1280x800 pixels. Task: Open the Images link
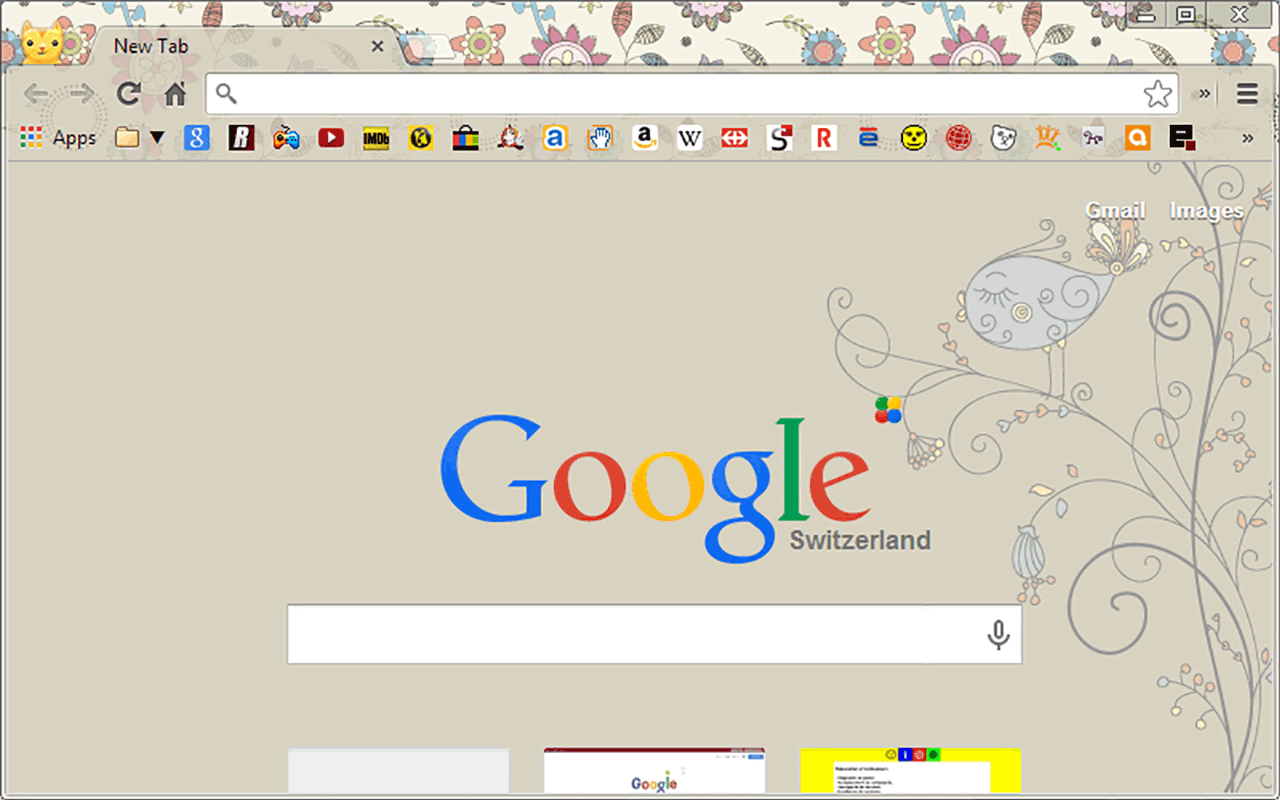tap(1206, 210)
